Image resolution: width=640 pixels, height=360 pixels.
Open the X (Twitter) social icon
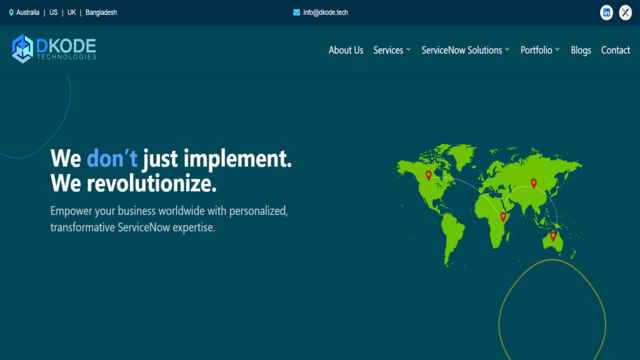(625, 13)
